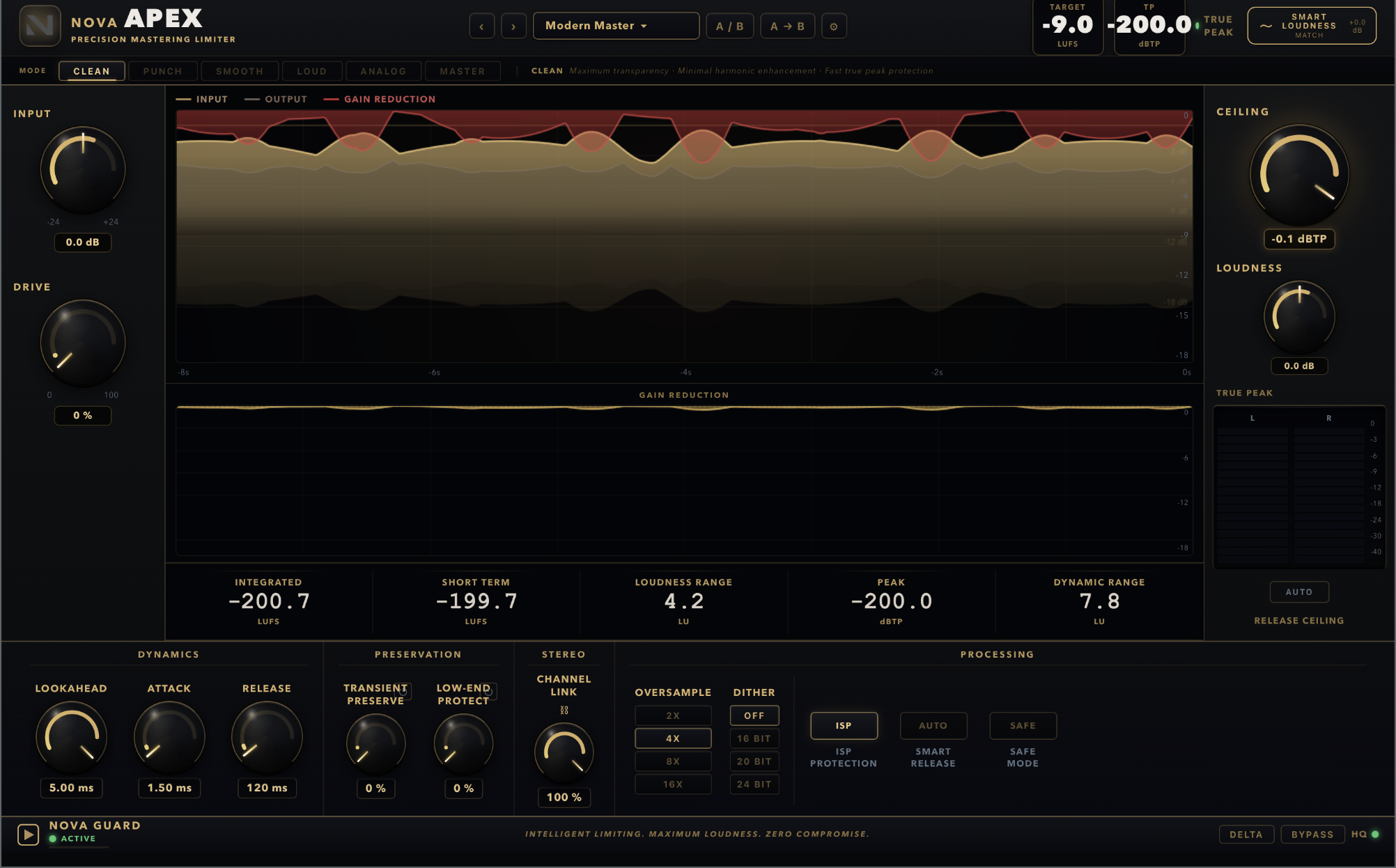Click the Input 0.0 dB value field

83,242
